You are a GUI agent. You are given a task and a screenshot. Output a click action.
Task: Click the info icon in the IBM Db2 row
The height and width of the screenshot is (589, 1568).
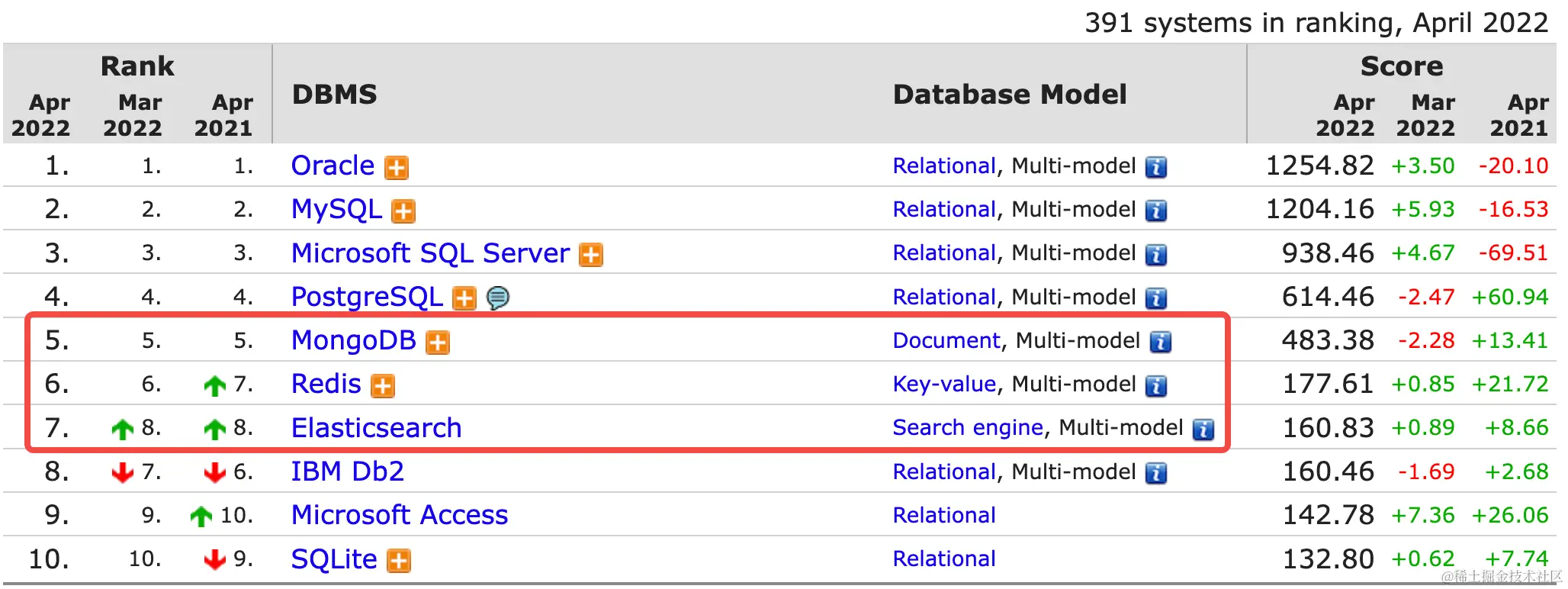[x=1156, y=473]
